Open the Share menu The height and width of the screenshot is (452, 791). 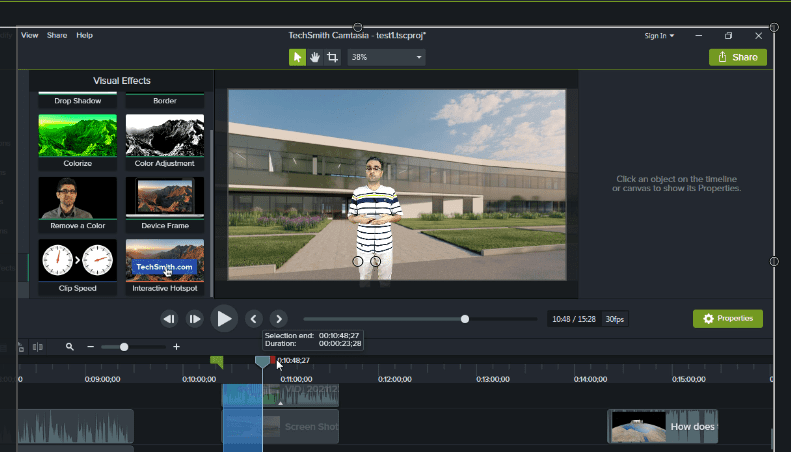[x=57, y=35]
